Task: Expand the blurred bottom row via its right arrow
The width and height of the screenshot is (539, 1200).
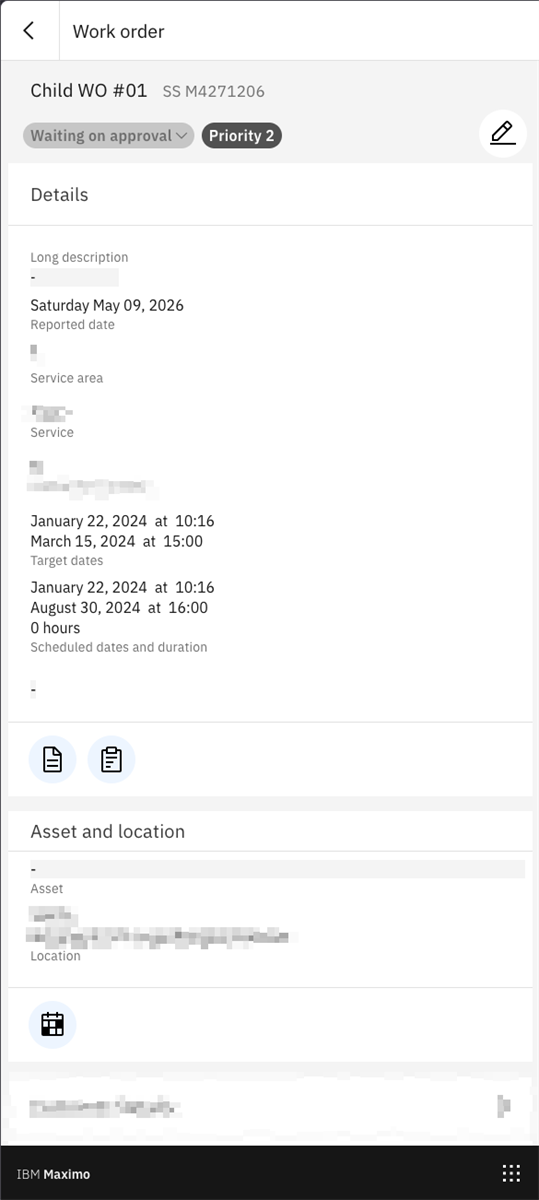Action: 504,1105
